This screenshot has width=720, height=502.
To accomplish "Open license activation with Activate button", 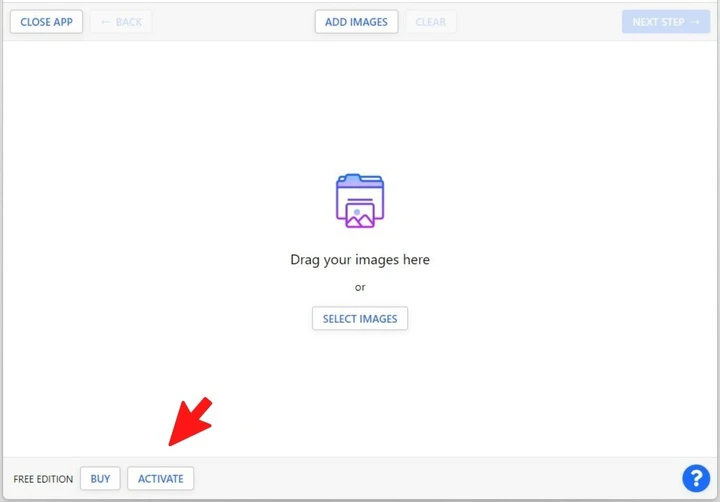I will pyautogui.click(x=161, y=479).
